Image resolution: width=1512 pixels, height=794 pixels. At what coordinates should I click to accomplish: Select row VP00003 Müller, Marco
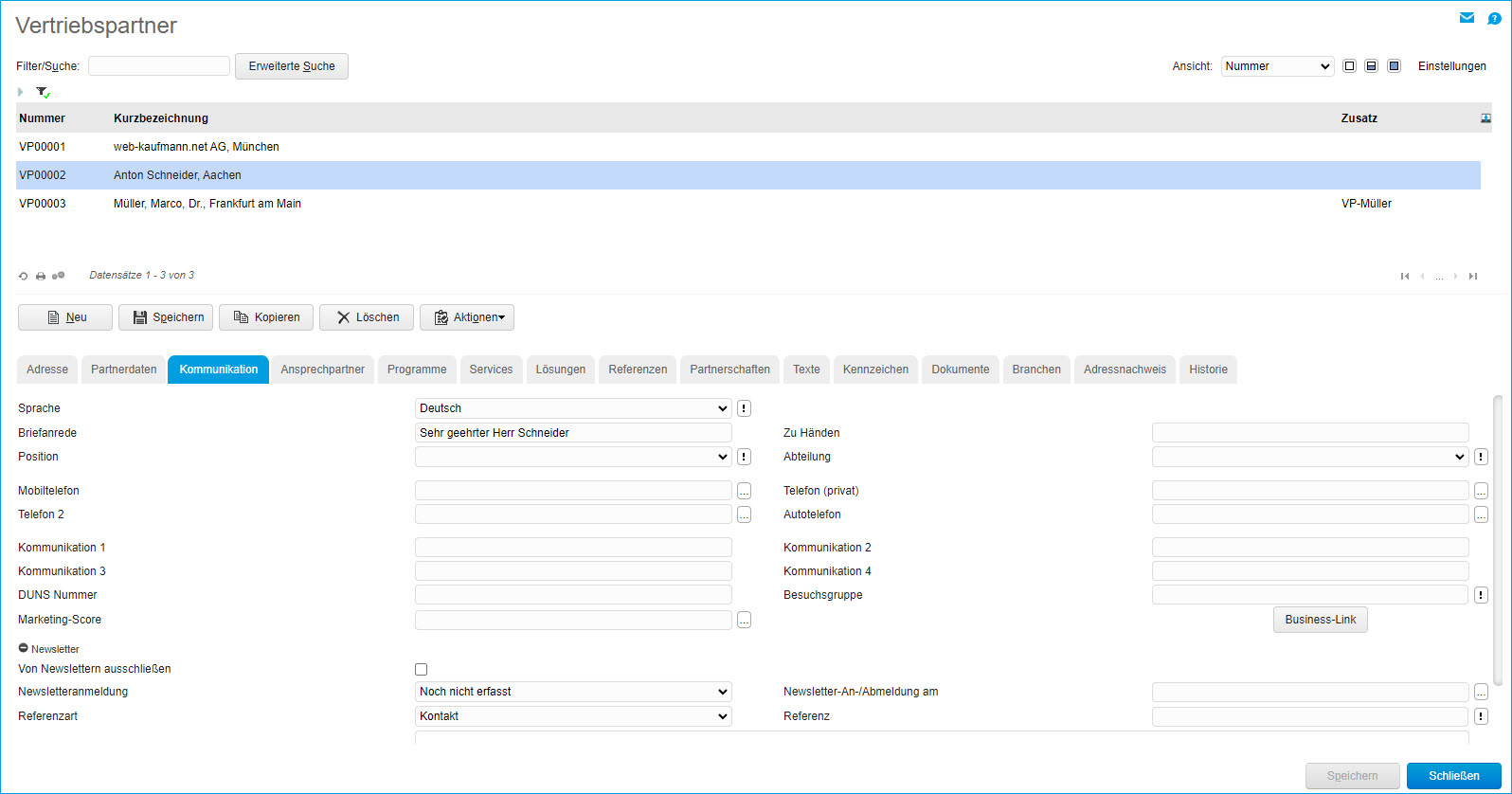[748, 204]
